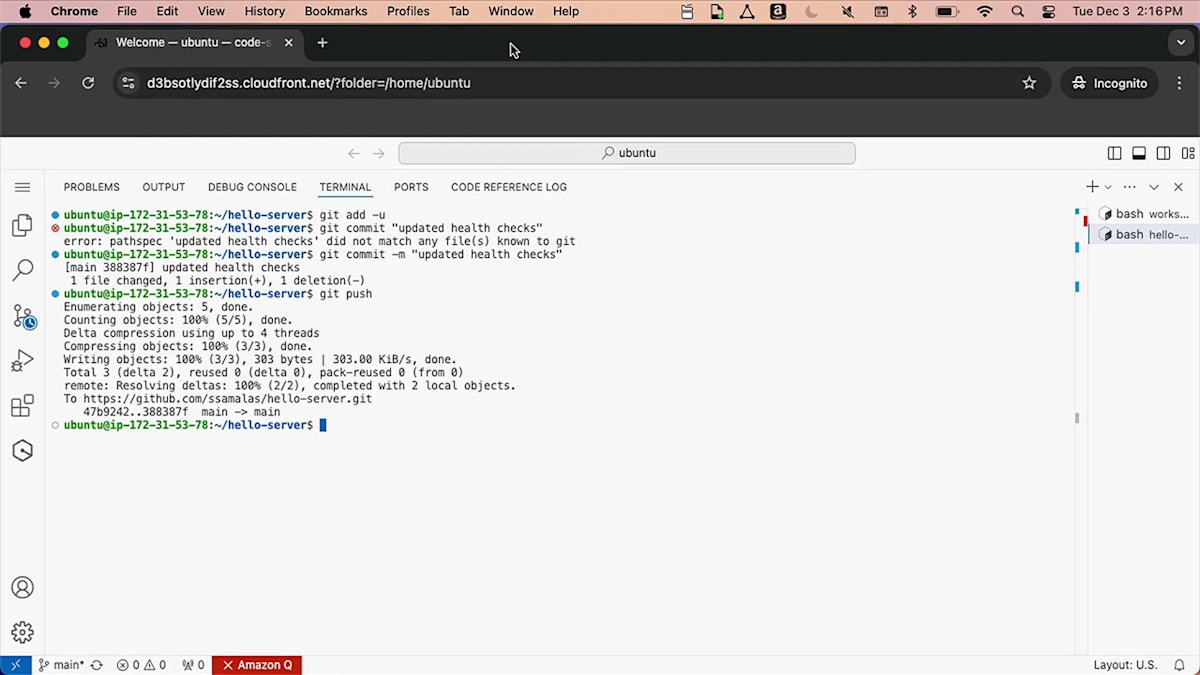
Task: Open the launch profile dropdown beside the plus
Action: pyautogui.click(x=1108, y=187)
